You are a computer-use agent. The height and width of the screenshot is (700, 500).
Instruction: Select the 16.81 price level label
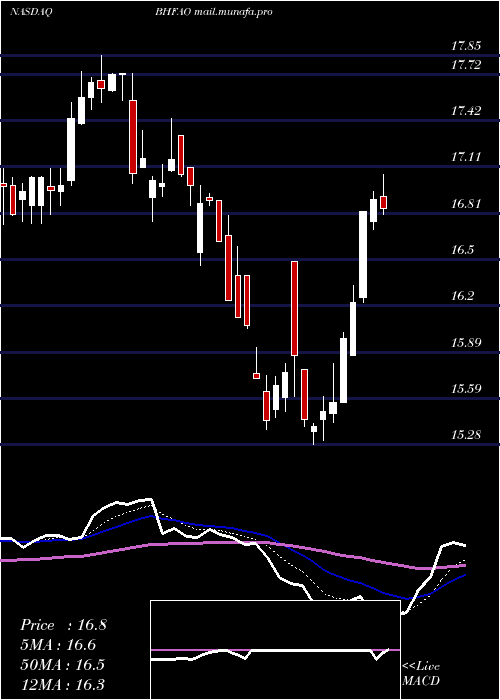point(466,204)
